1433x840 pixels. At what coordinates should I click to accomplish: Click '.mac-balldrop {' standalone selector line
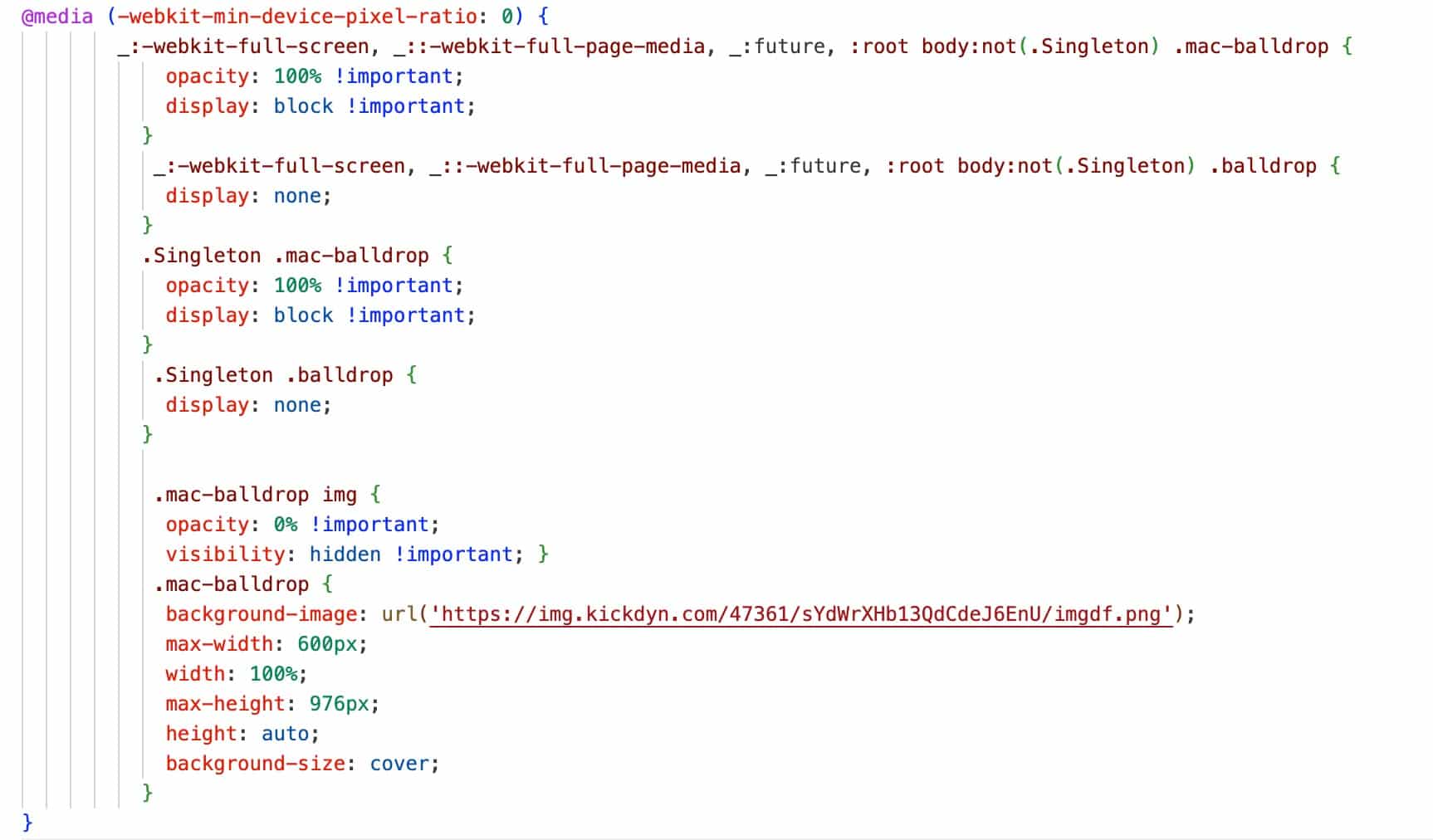click(243, 584)
